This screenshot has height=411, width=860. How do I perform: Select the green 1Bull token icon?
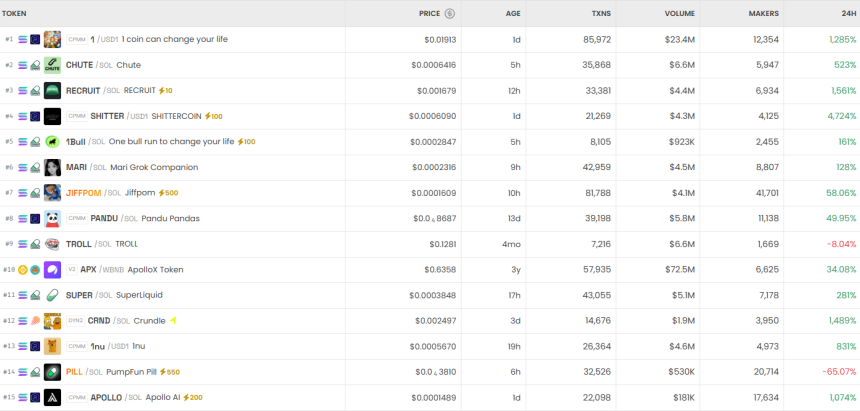pyautogui.click(x=52, y=142)
